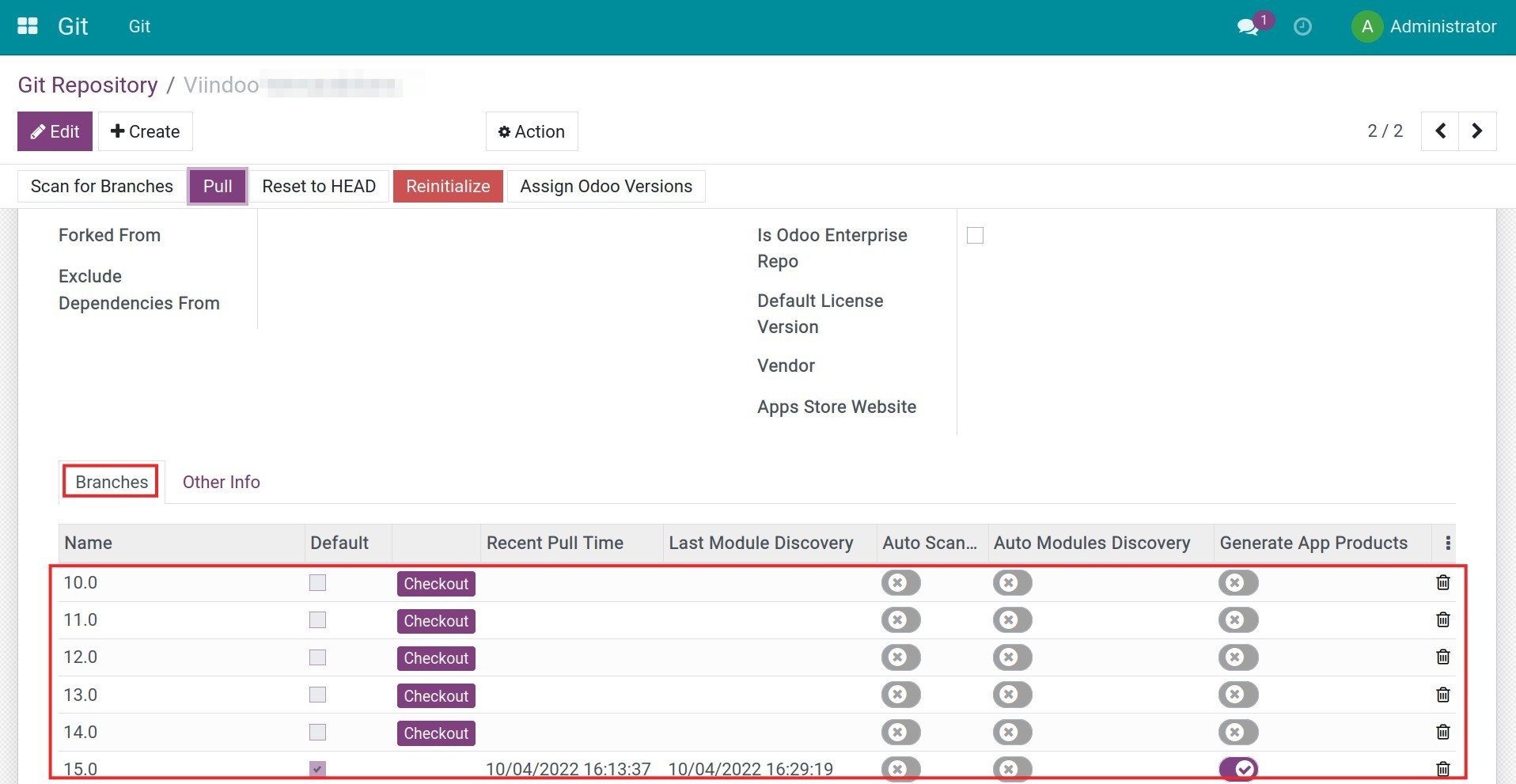Screen dimensions: 1516x784
Task: Tick the Is Odoo Enterprise Repo checkbox
Action: (975, 236)
